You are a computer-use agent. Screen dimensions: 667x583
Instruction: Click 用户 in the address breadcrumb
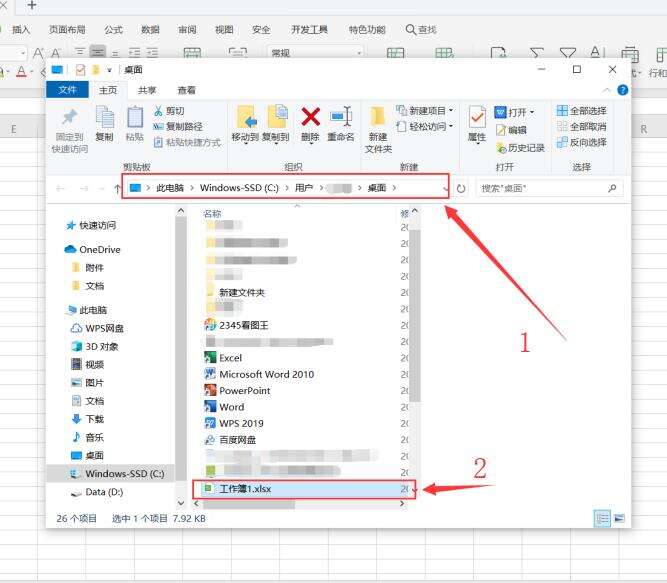(304, 188)
